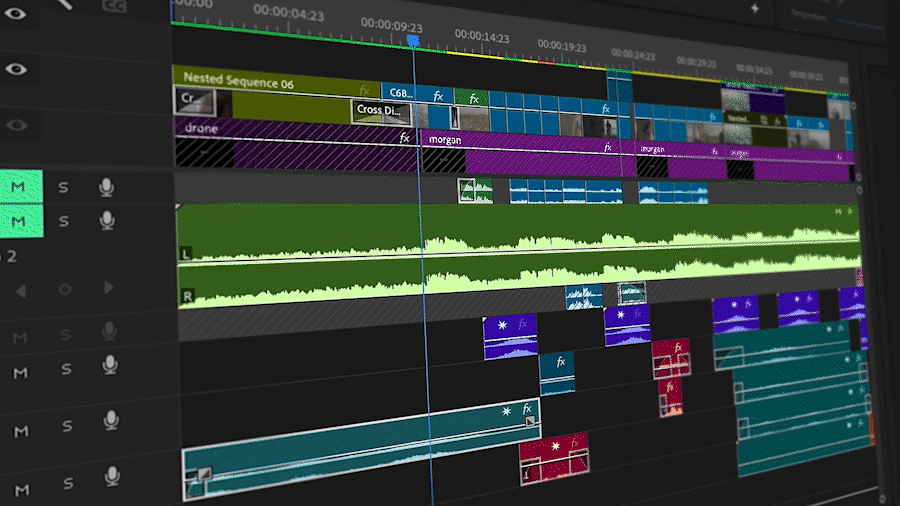The width and height of the screenshot is (900, 506).
Task: Click the add/remove keyframe diamond
Action: coord(65,290)
